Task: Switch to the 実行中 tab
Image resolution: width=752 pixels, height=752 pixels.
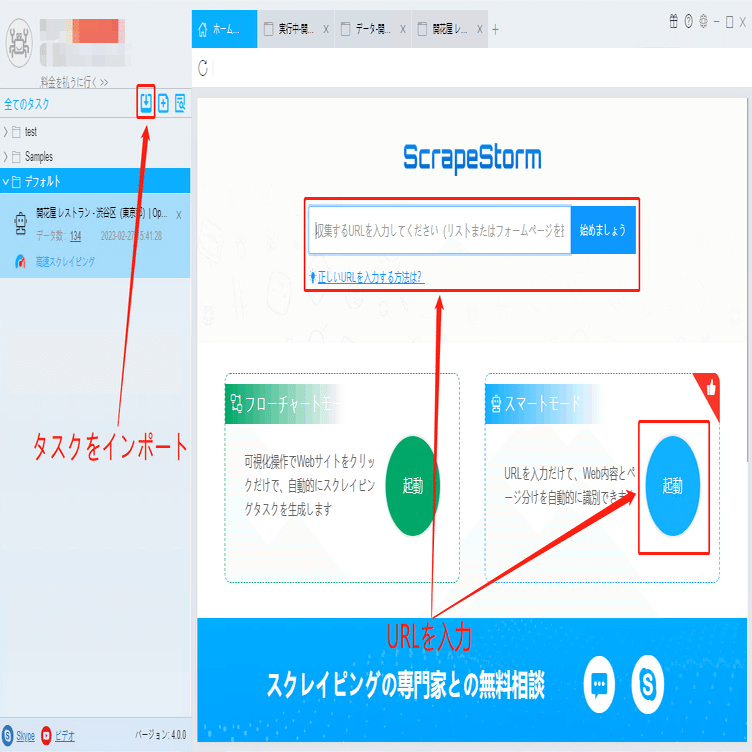Action: coord(295,29)
